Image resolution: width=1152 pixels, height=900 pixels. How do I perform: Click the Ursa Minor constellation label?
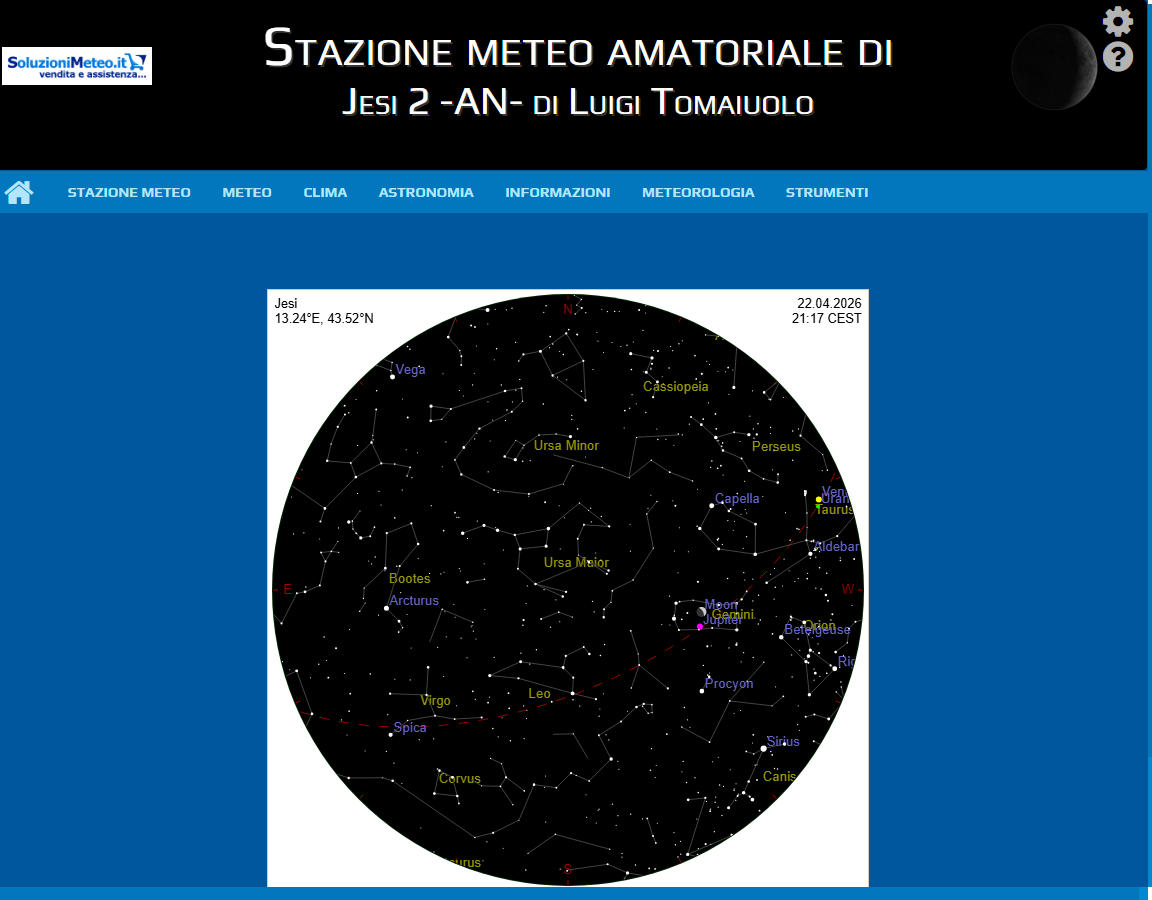tap(566, 446)
